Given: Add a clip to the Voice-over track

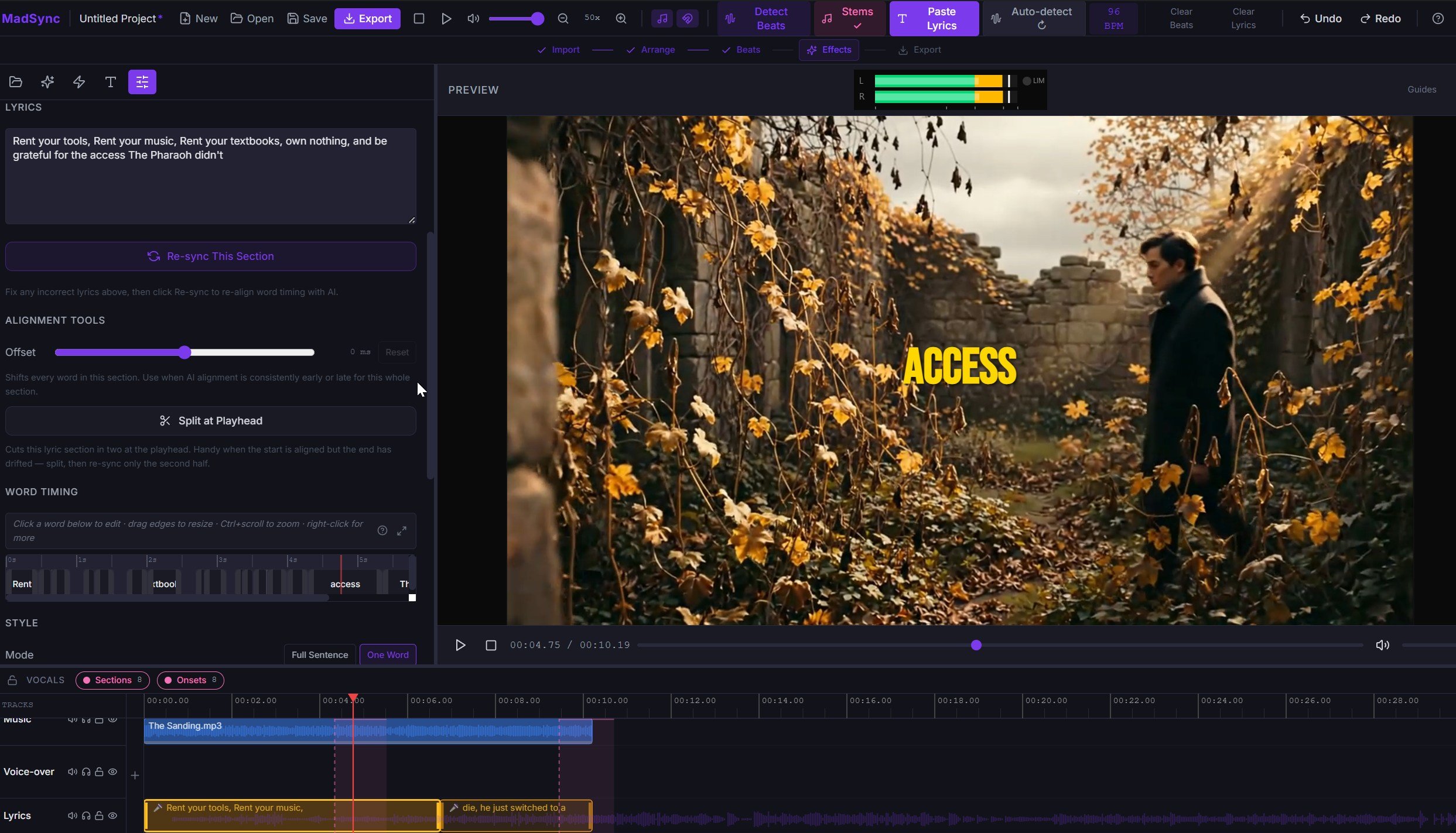Looking at the screenshot, I should point(135,776).
